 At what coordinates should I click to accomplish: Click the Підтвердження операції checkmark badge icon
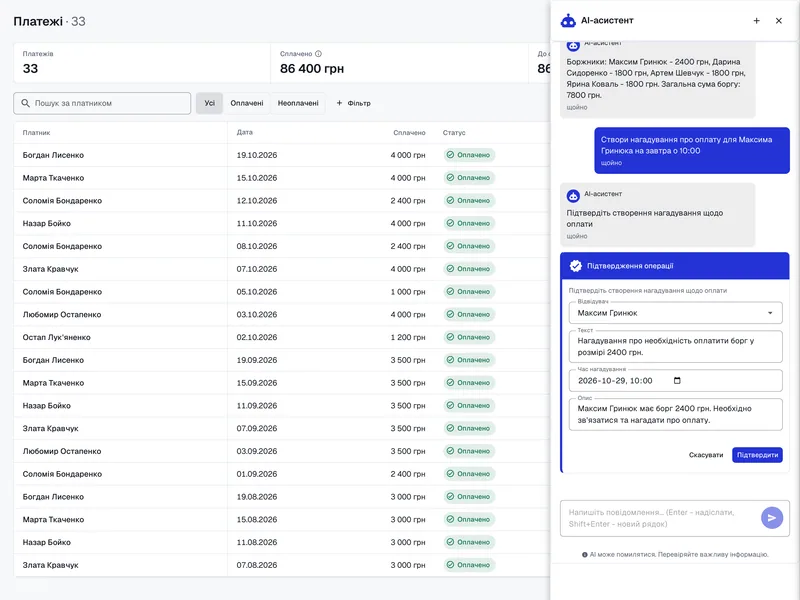576,266
